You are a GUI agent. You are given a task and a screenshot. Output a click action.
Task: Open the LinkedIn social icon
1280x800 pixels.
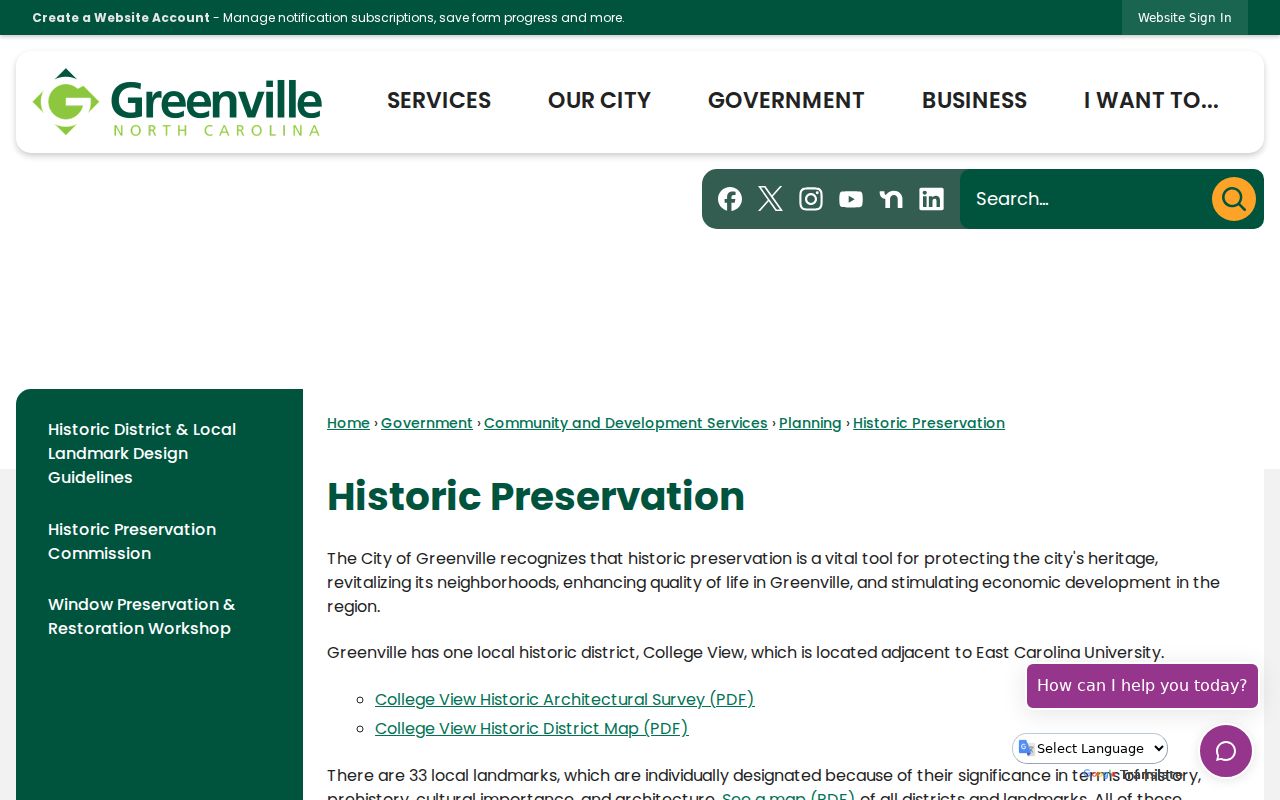931,199
